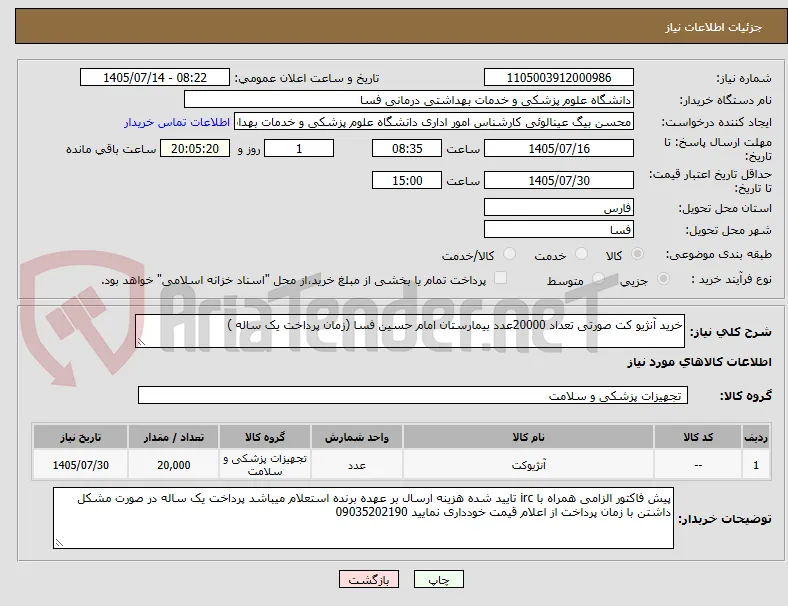Click the buyer notes textarea
The image size is (788, 606).
[x=363, y=518]
